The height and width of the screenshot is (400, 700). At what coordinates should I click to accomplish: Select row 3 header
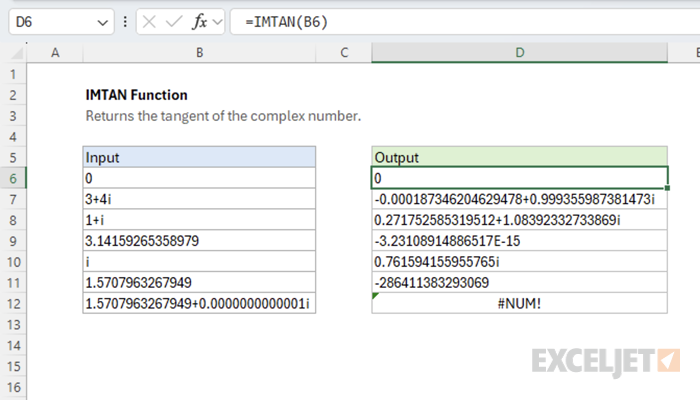click(13, 116)
